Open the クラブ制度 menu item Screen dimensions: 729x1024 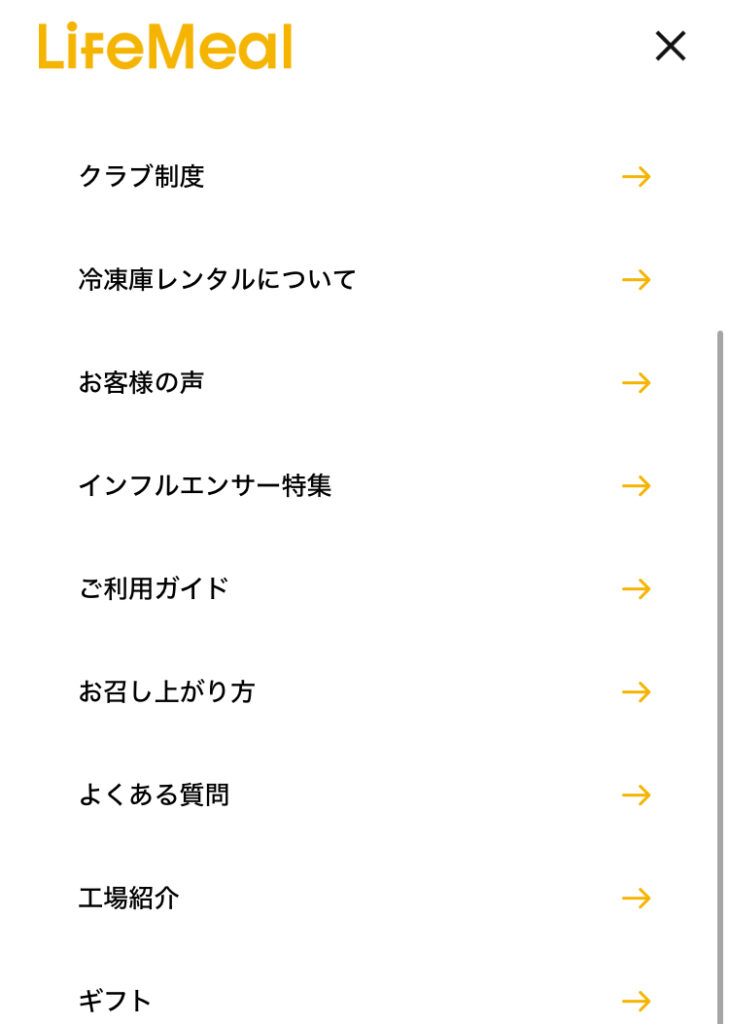pos(141,177)
